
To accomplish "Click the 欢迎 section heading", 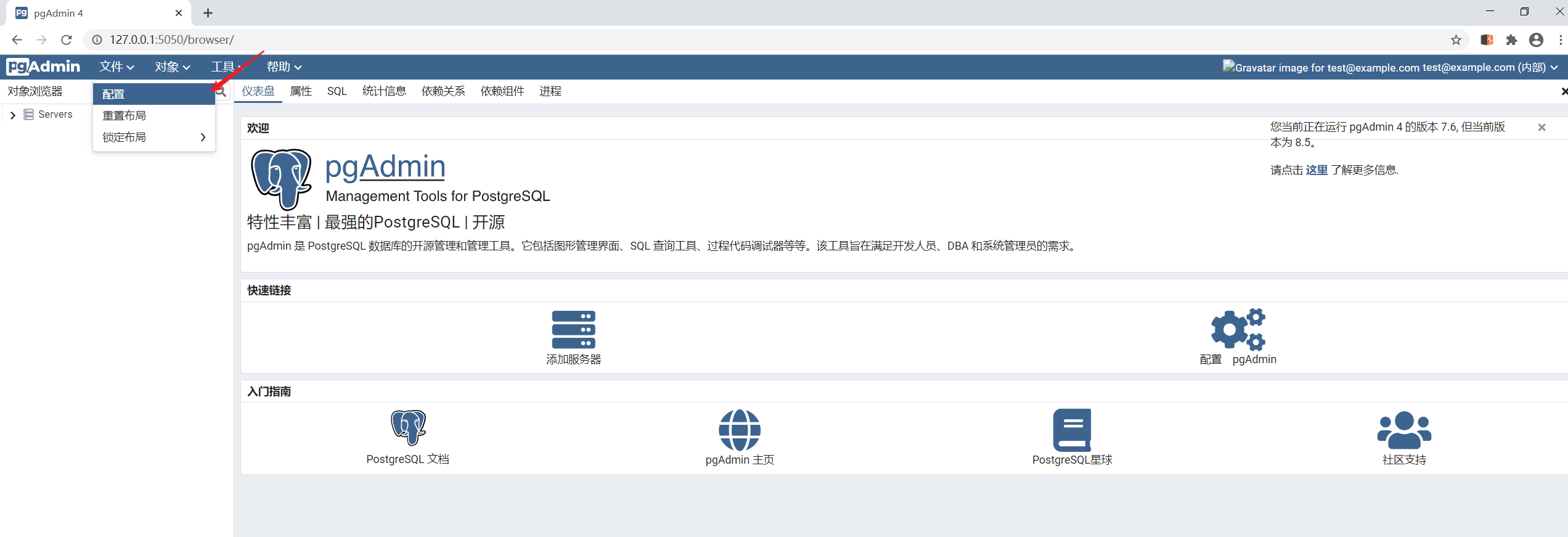I will pos(258,128).
